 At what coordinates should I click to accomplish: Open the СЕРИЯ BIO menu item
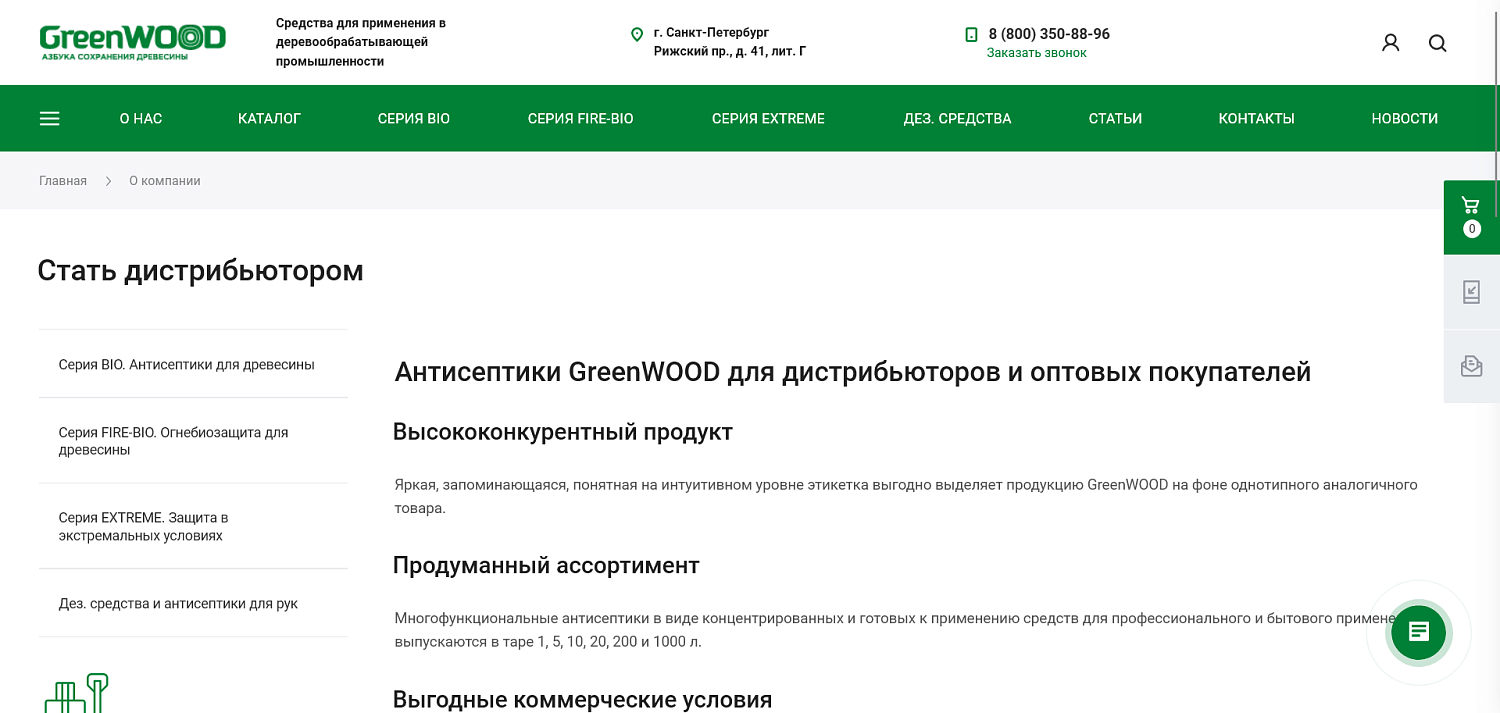[414, 118]
